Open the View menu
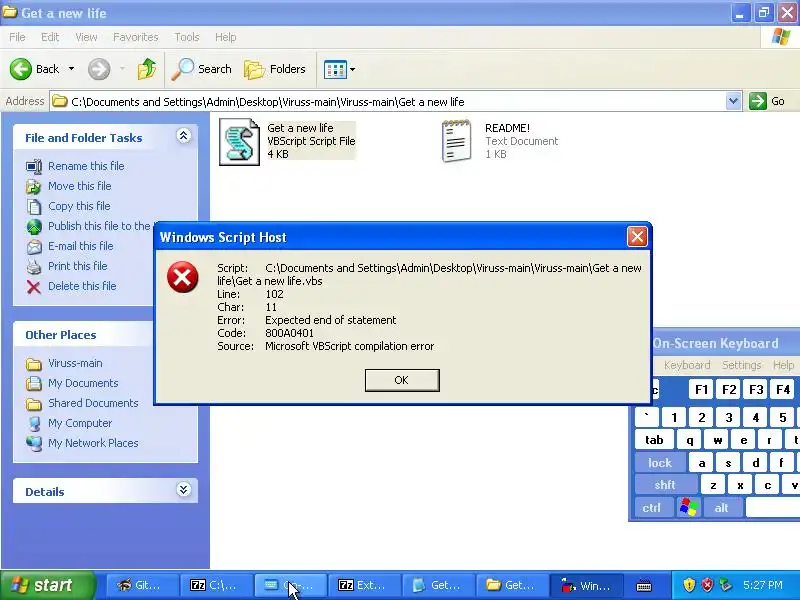The height and width of the screenshot is (600, 800). (x=86, y=37)
